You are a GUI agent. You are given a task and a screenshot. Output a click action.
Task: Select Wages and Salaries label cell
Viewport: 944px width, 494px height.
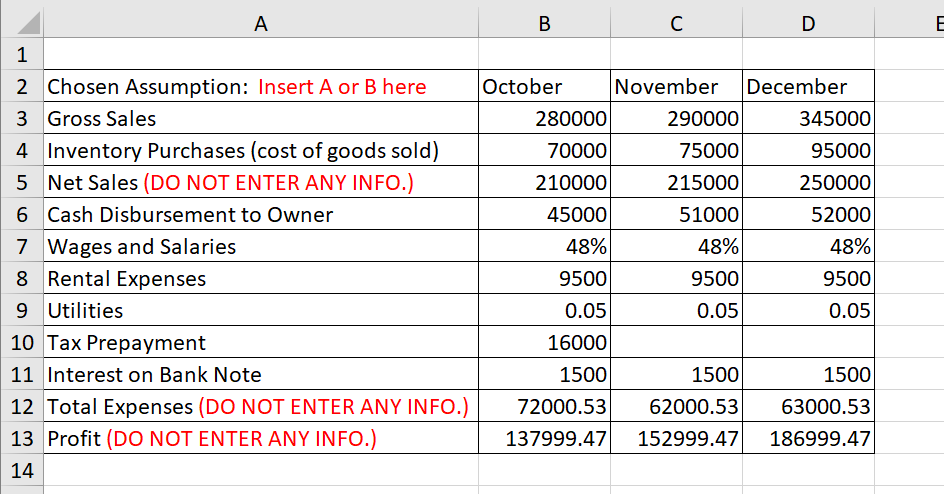point(261,245)
